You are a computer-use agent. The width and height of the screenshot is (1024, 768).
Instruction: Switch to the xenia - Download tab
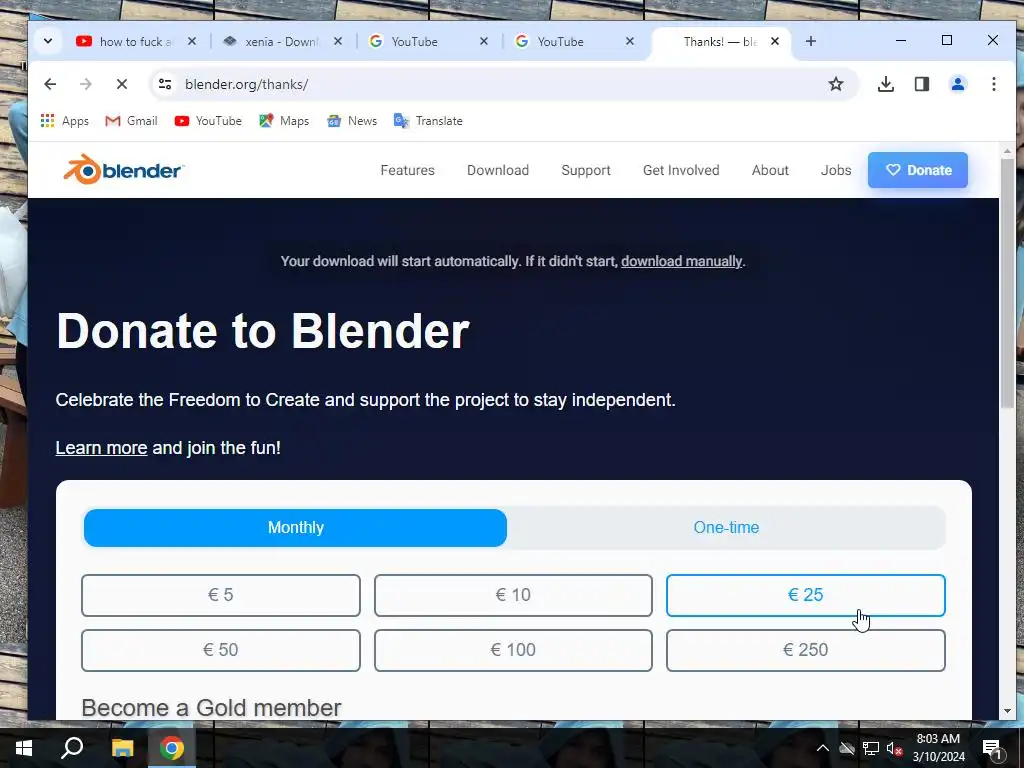click(282, 41)
